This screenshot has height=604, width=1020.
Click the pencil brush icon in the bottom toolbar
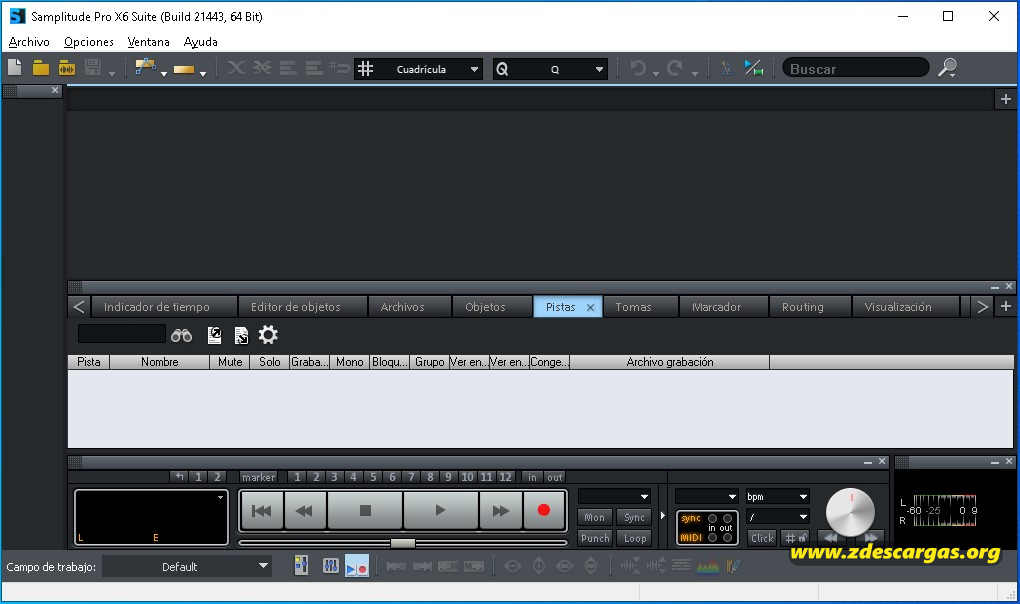pos(733,566)
